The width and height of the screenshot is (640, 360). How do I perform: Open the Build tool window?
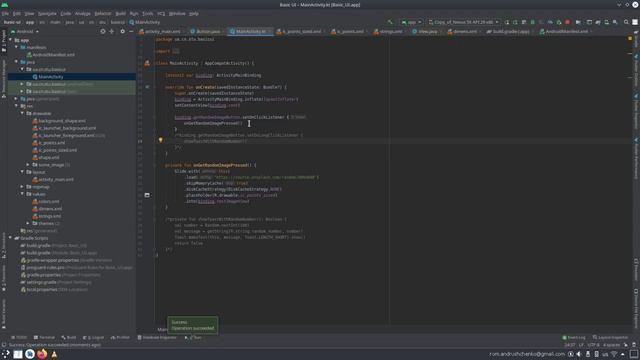(x=69, y=338)
